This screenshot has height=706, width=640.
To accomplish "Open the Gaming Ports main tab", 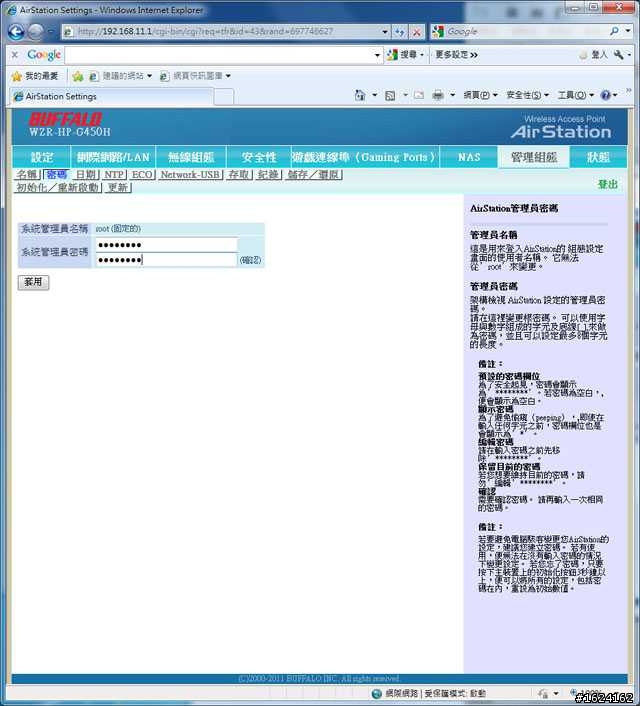I will coord(365,157).
